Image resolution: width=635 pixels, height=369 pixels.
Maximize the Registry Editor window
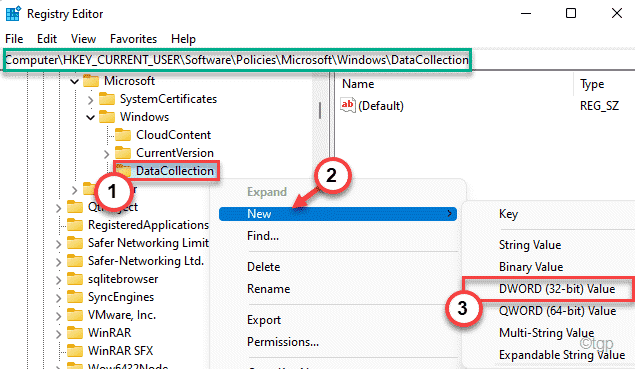(571, 14)
